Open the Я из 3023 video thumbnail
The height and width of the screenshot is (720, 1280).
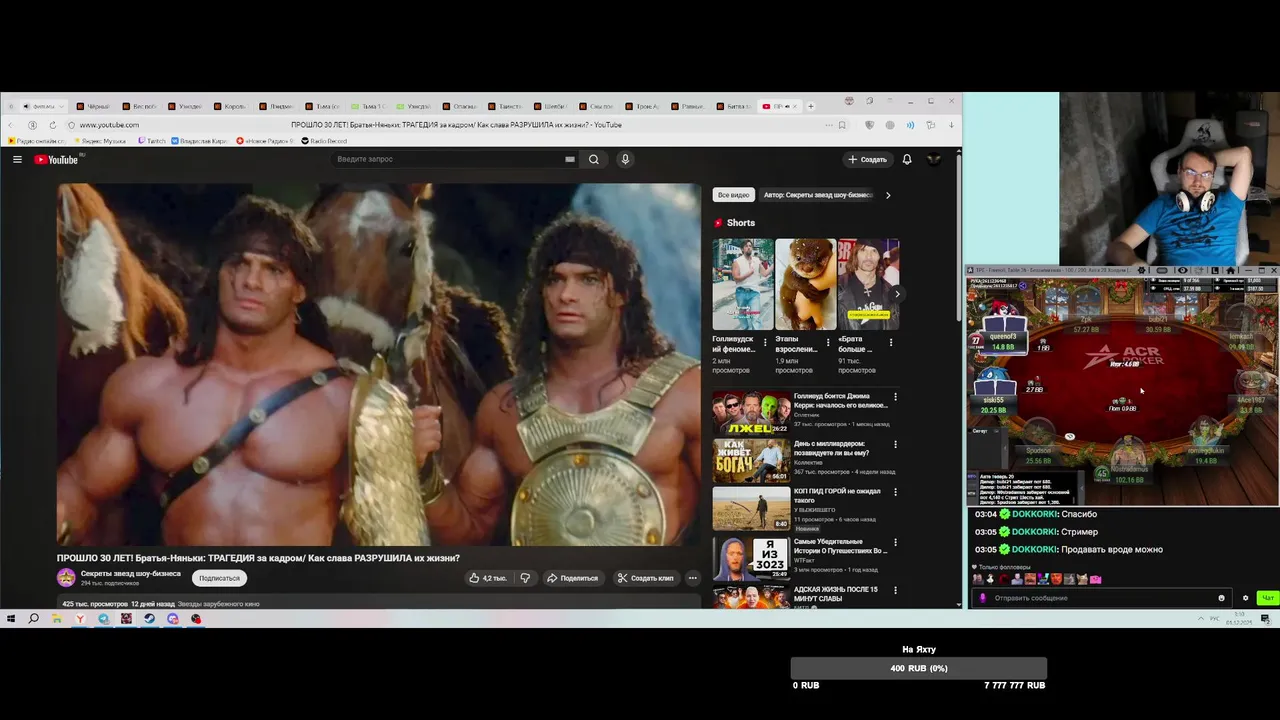(751, 558)
